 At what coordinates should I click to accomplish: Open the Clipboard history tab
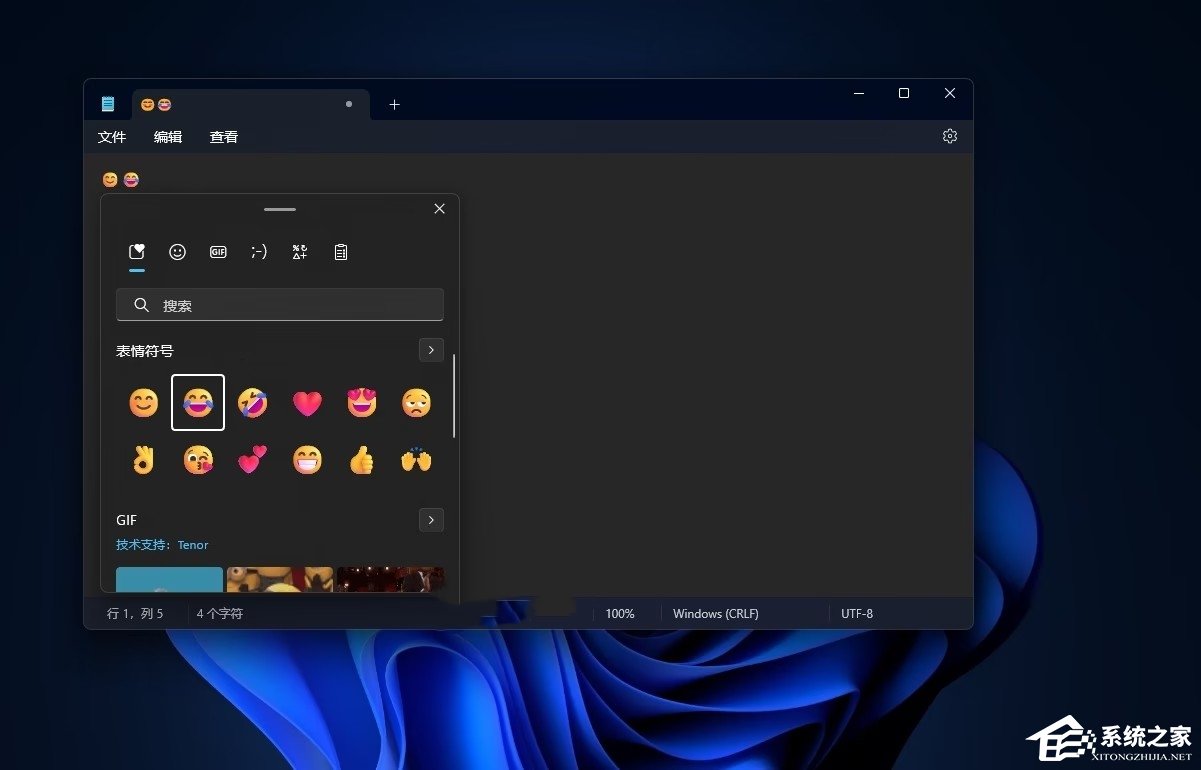pos(341,252)
